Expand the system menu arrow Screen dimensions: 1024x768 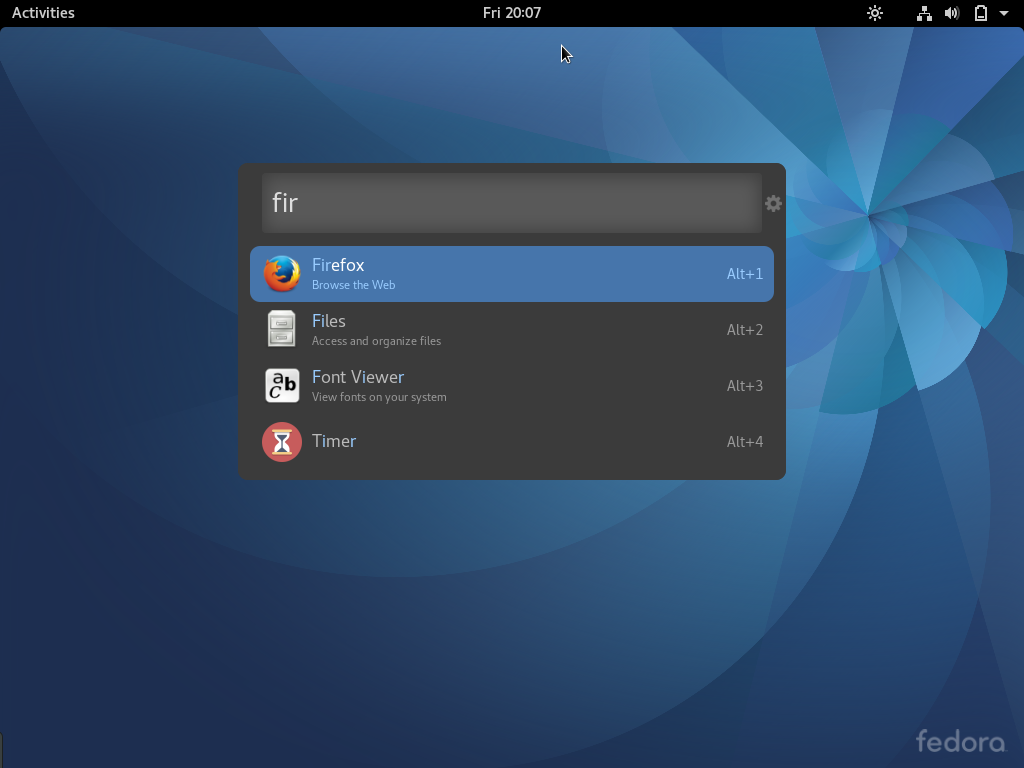coord(1004,13)
